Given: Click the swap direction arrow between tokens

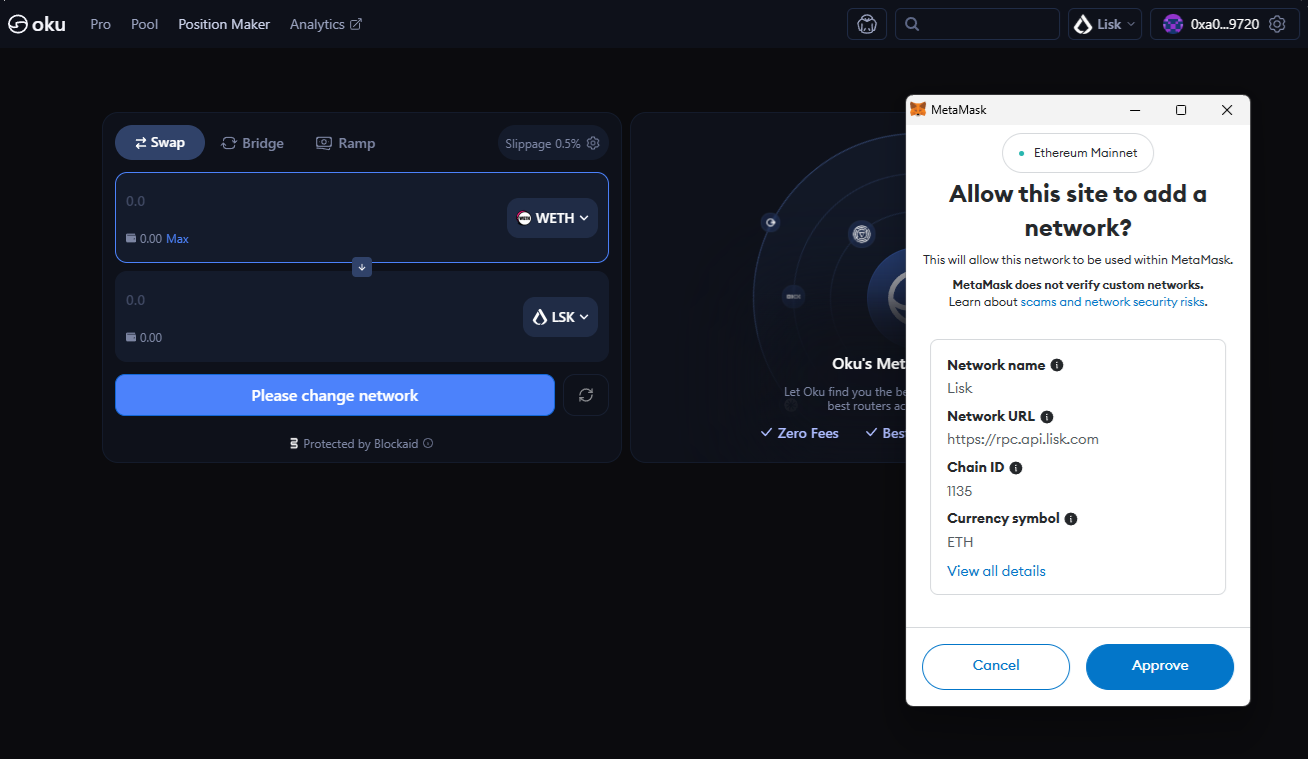Looking at the screenshot, I should point(362,267).
